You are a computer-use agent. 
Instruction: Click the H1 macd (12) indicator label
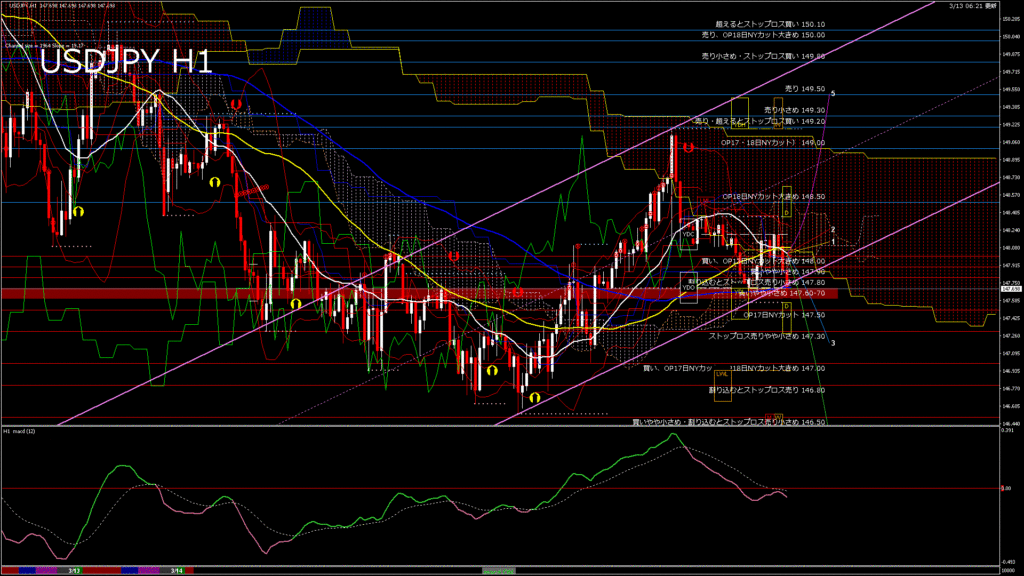click(x=21, y=431)
